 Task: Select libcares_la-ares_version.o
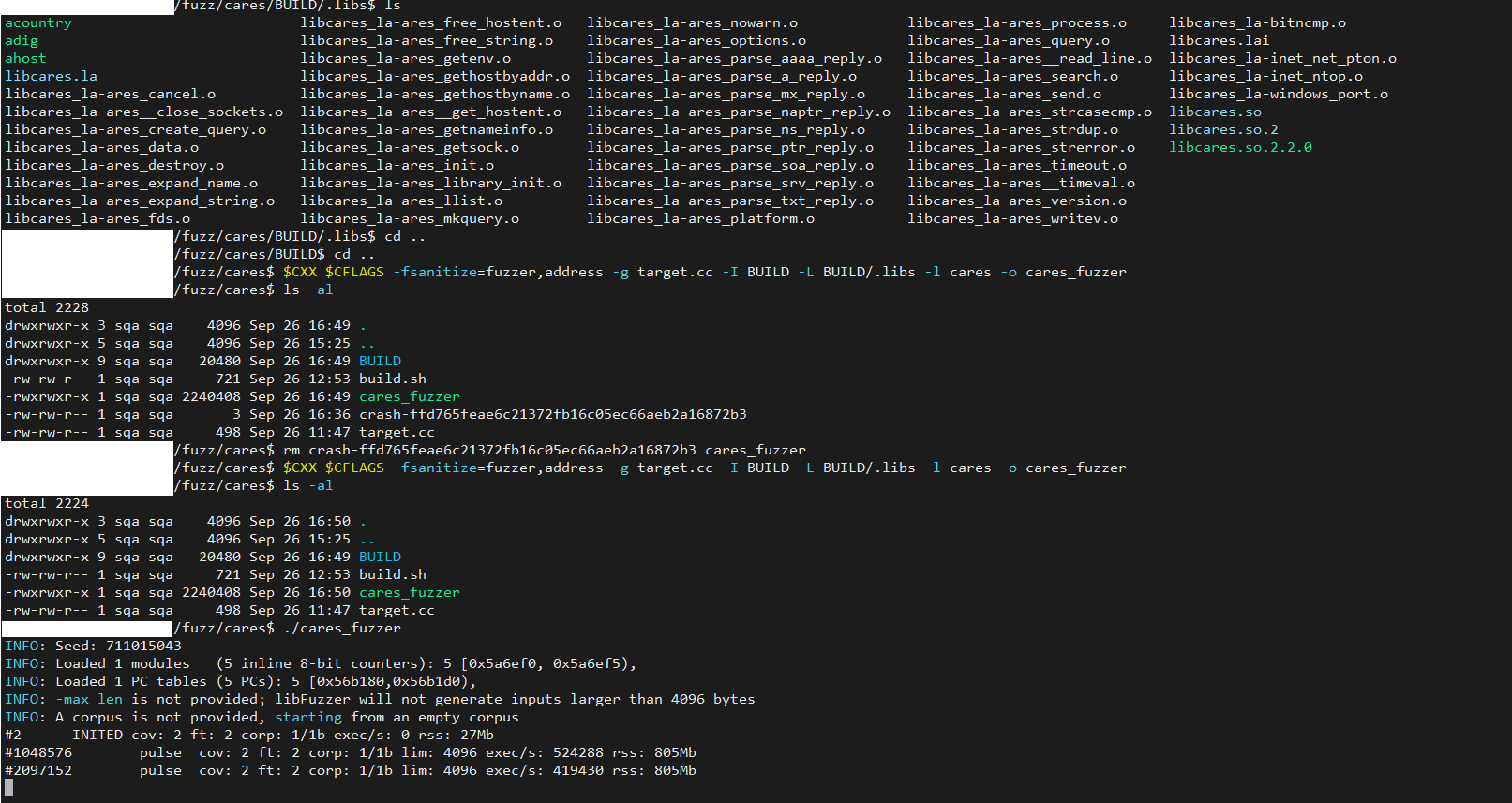[x=1017, y=201]
